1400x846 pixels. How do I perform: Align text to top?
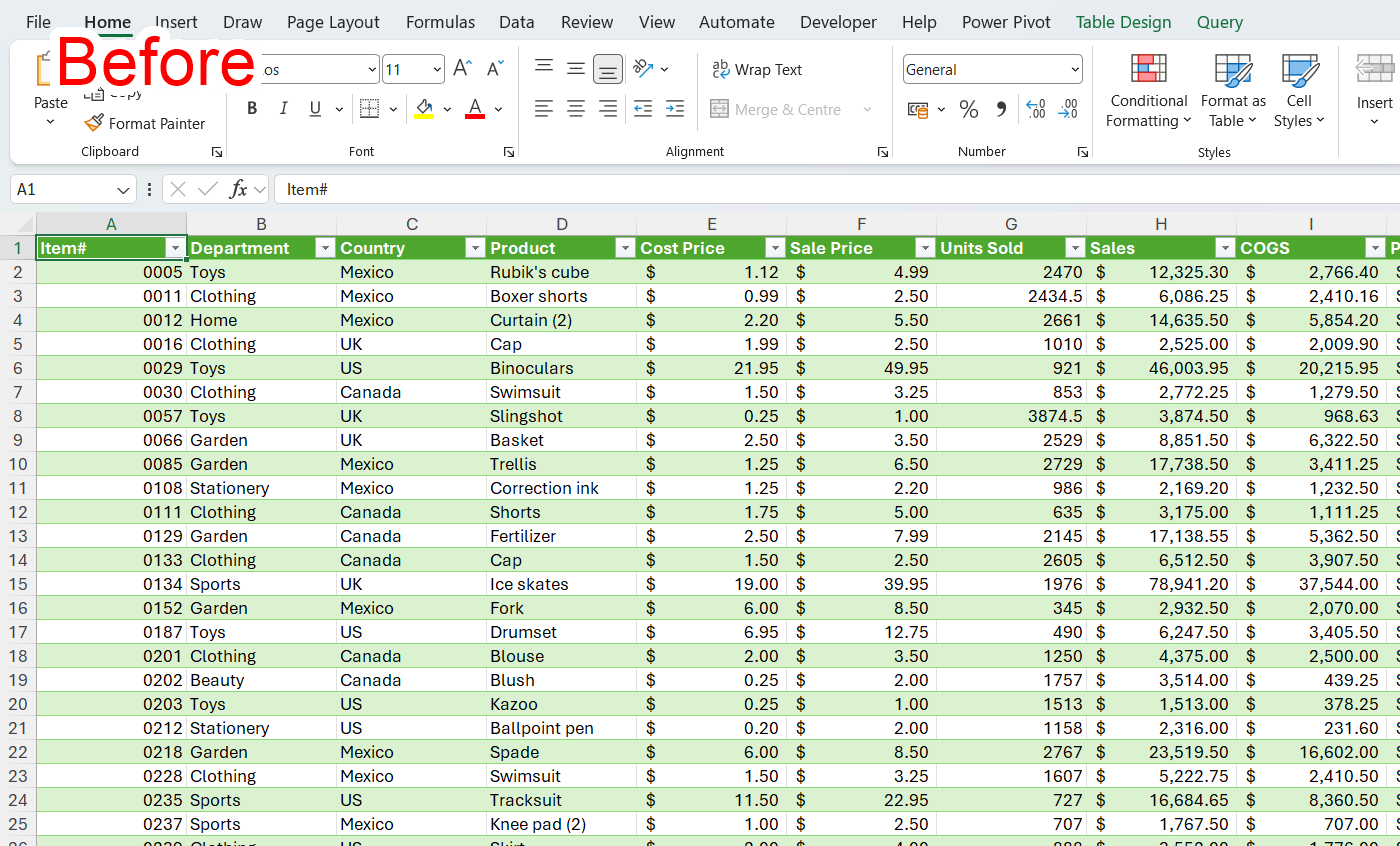click(544, 68)
